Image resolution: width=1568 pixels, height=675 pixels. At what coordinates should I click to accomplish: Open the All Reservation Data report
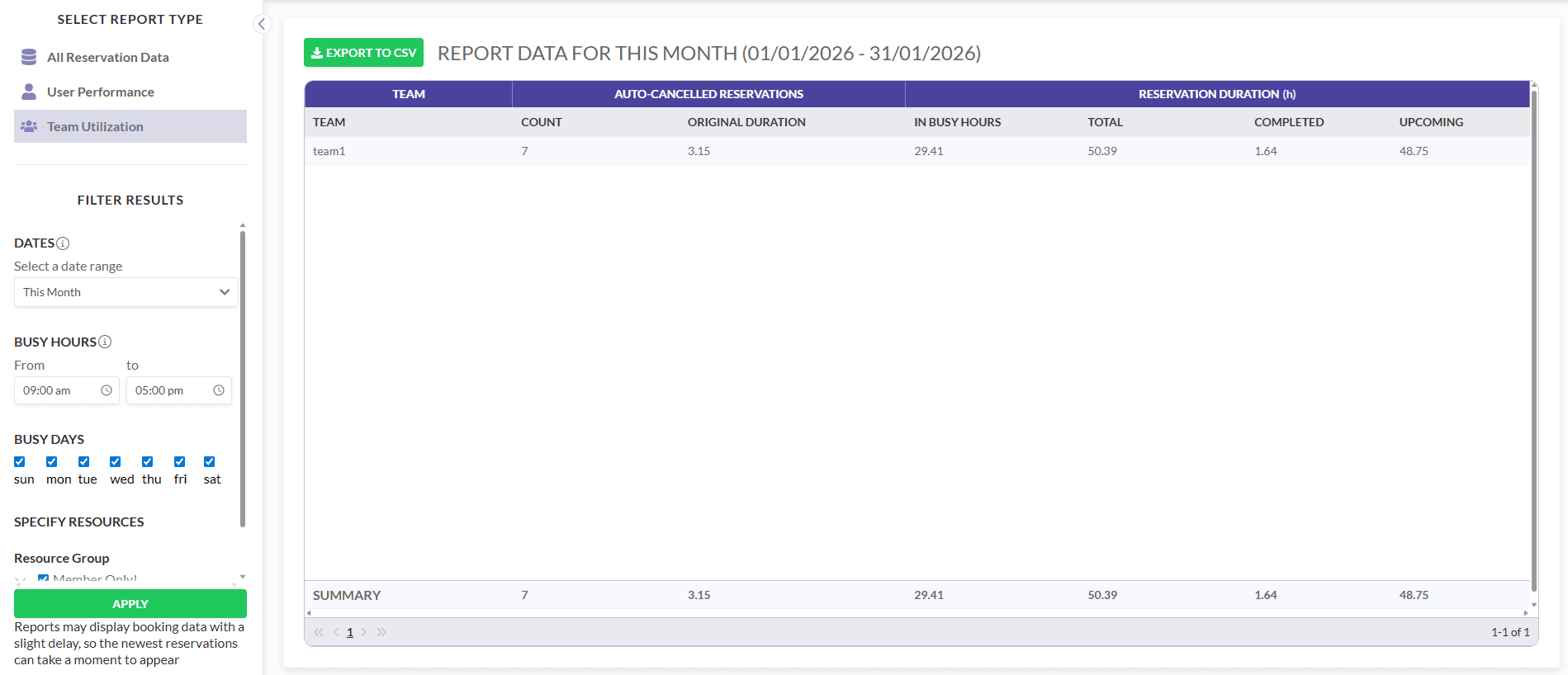(107, 58)
